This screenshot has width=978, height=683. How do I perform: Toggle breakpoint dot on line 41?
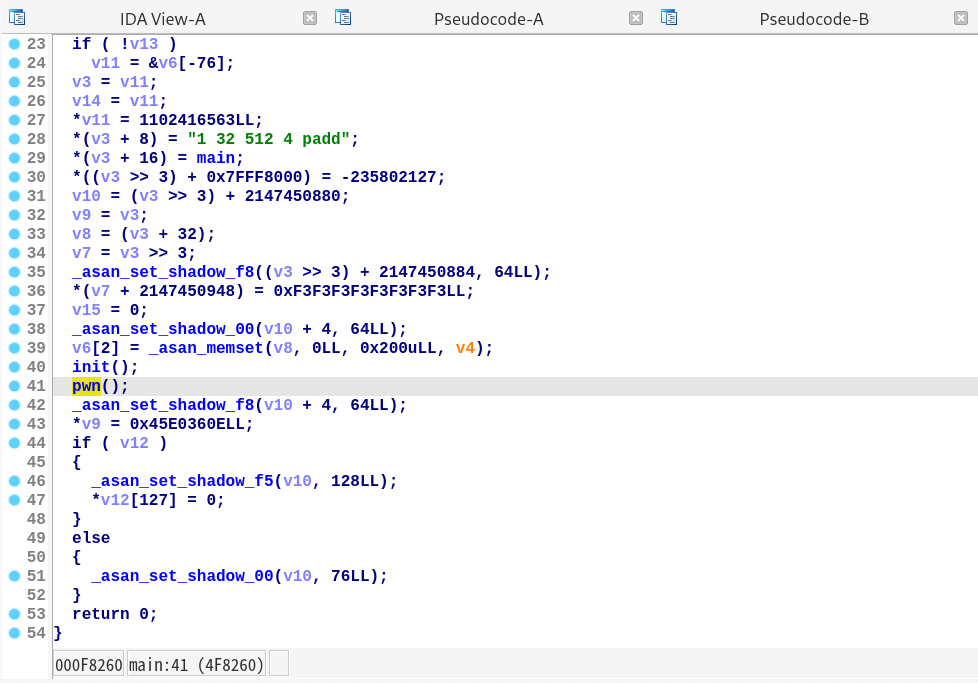pos(14,386)
